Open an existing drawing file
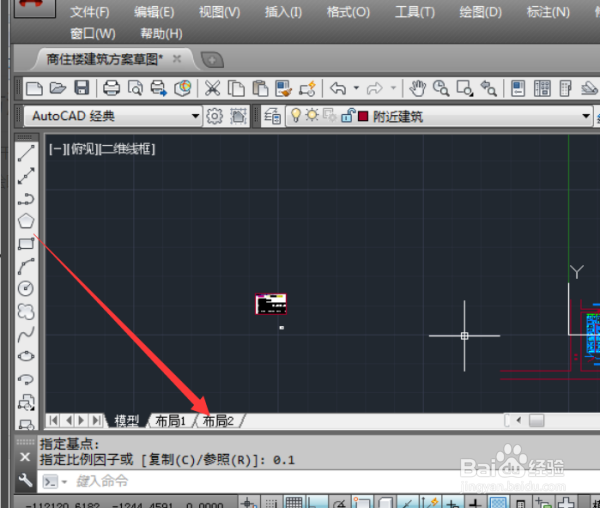Viewport: 600px width, 508px height. coord(58,88)
